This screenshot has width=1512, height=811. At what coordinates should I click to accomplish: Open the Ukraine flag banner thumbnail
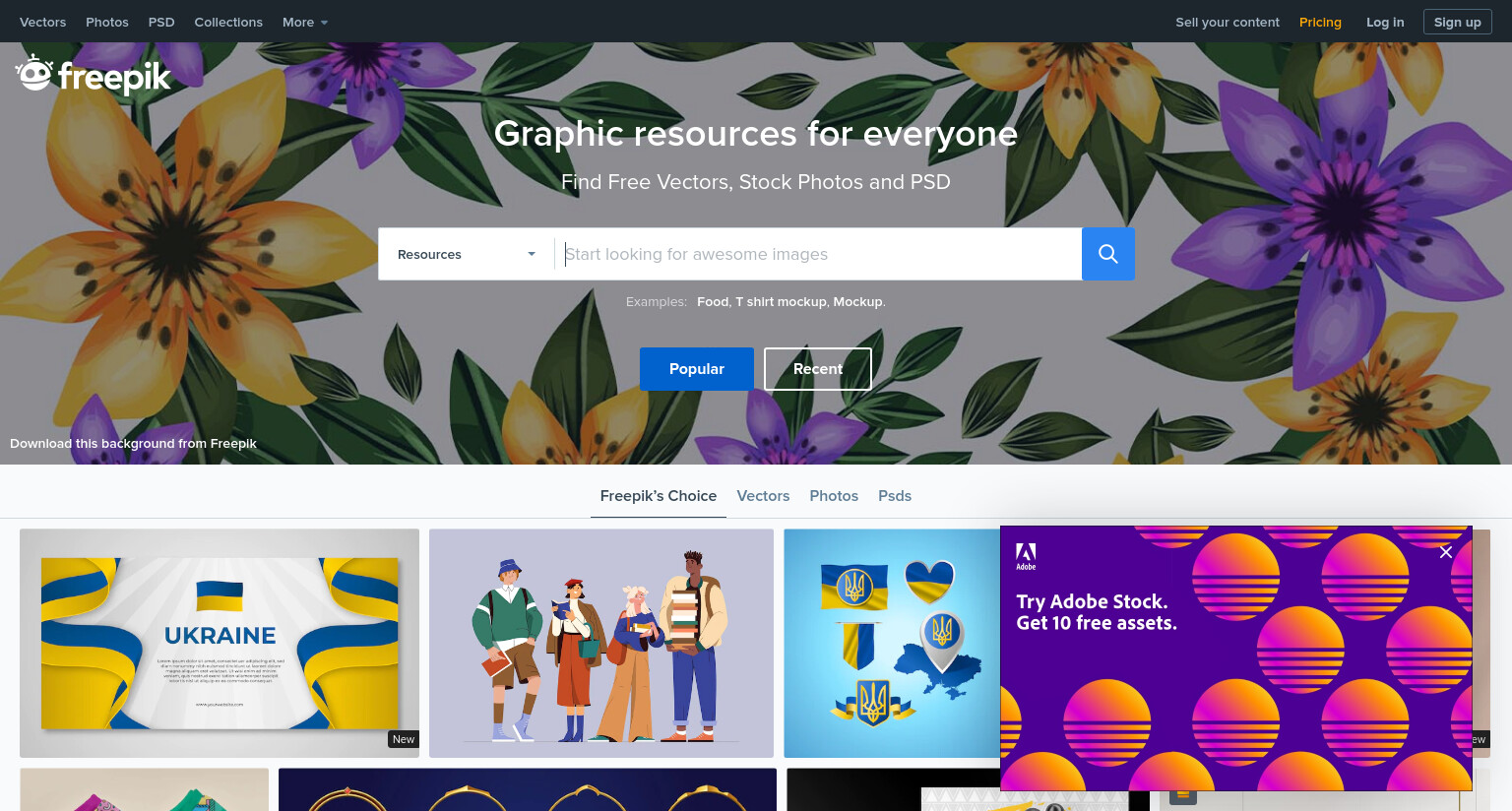click(220, 644)
